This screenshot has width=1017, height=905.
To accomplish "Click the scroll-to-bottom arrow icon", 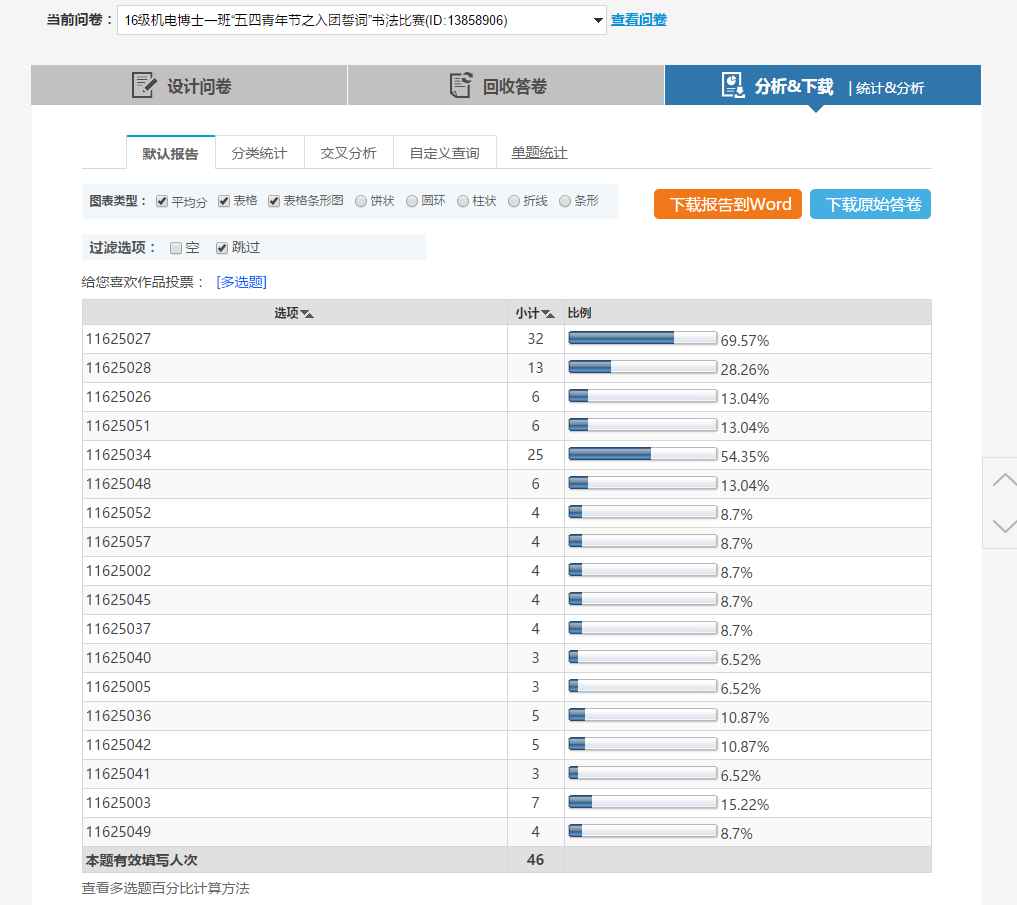I will pos(1003,525).
